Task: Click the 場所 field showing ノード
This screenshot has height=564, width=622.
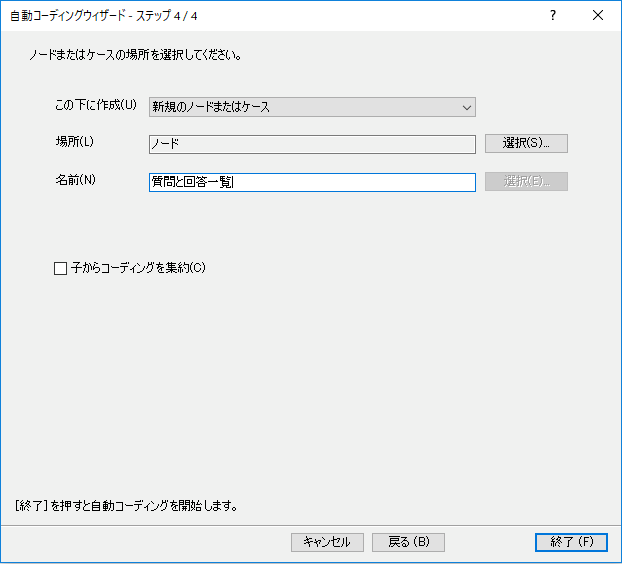Action: pos(311,144)
